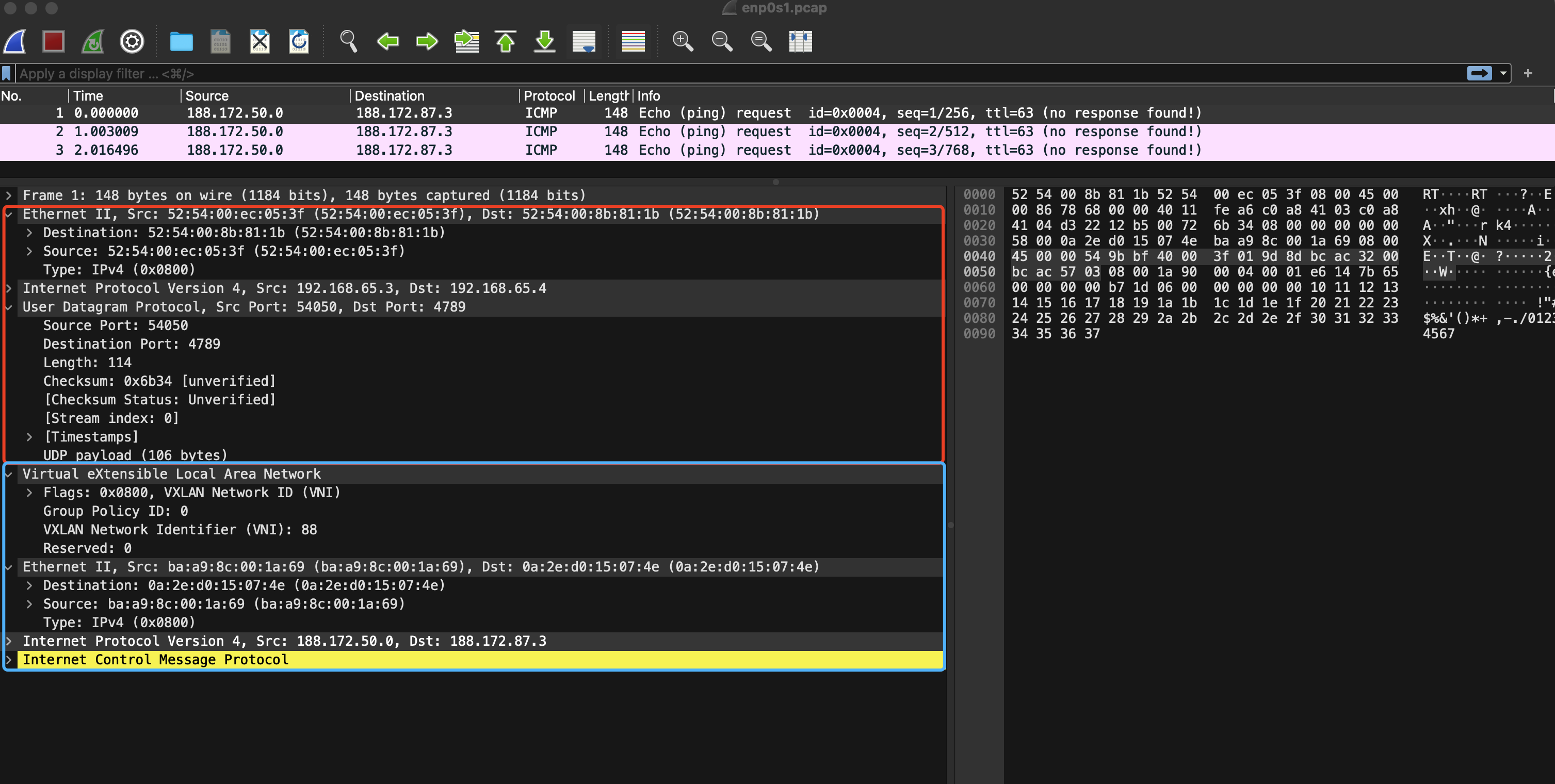Collapse outer Ethernet II 52:54:00:ec:05:3f section
The height and width of the screenshot is (784, 1555).
coord(9,214)
